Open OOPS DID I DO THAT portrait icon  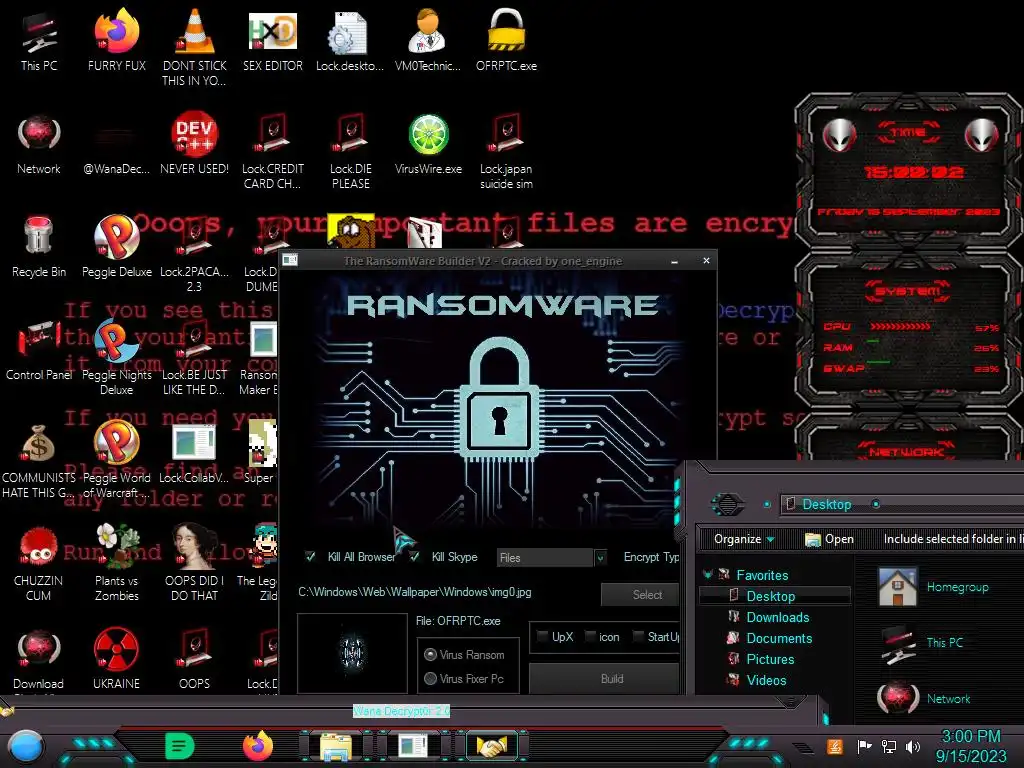[x=194, y=562]
